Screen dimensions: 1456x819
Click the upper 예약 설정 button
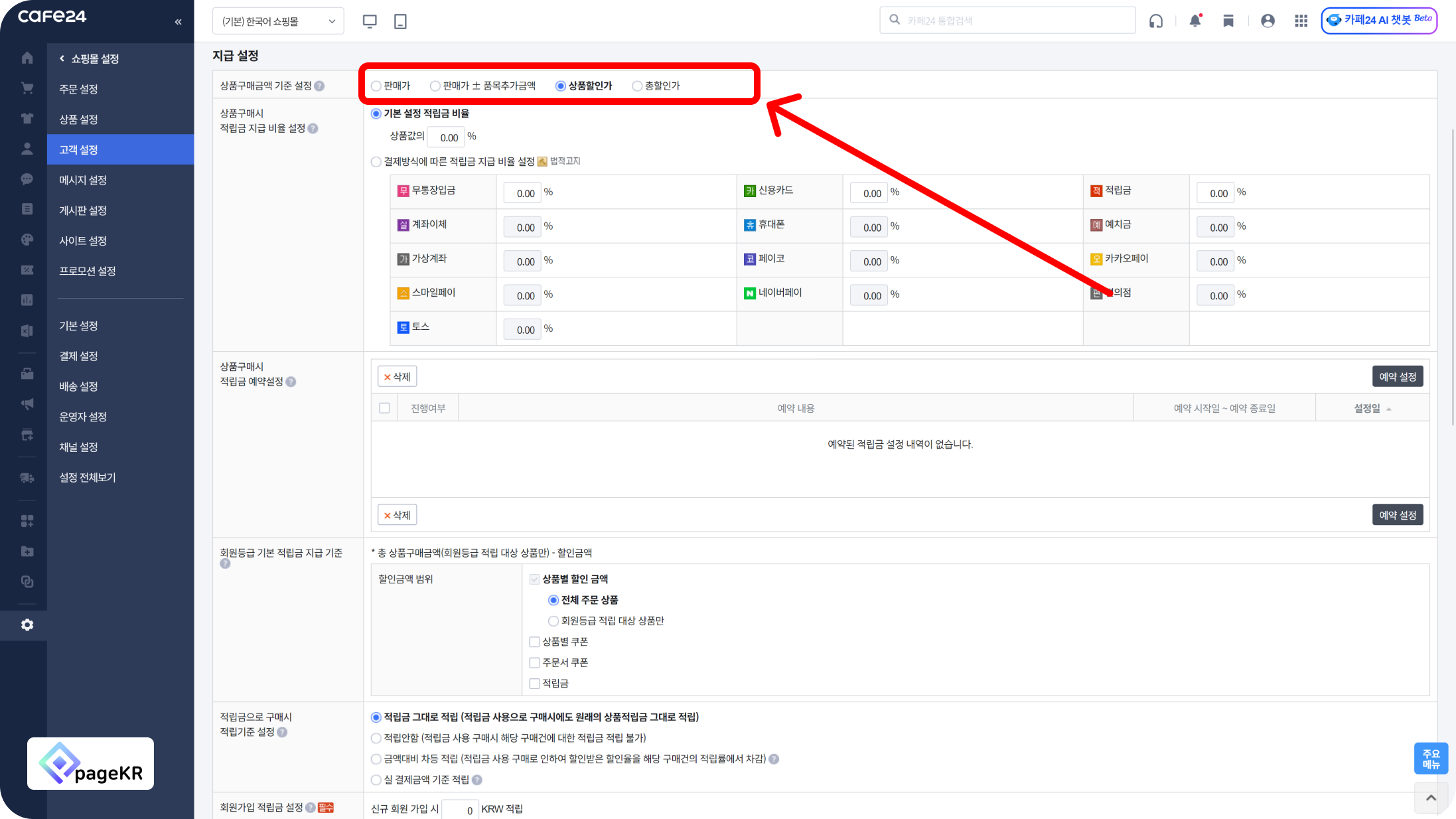click(1397, 376)
